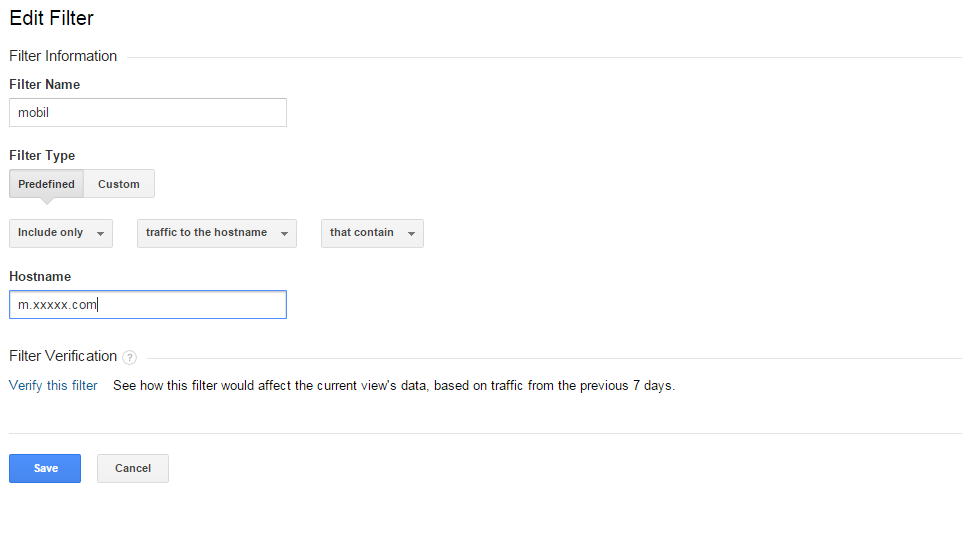
Task: Focus the Filter Name text field
Action: coord(148,113)
